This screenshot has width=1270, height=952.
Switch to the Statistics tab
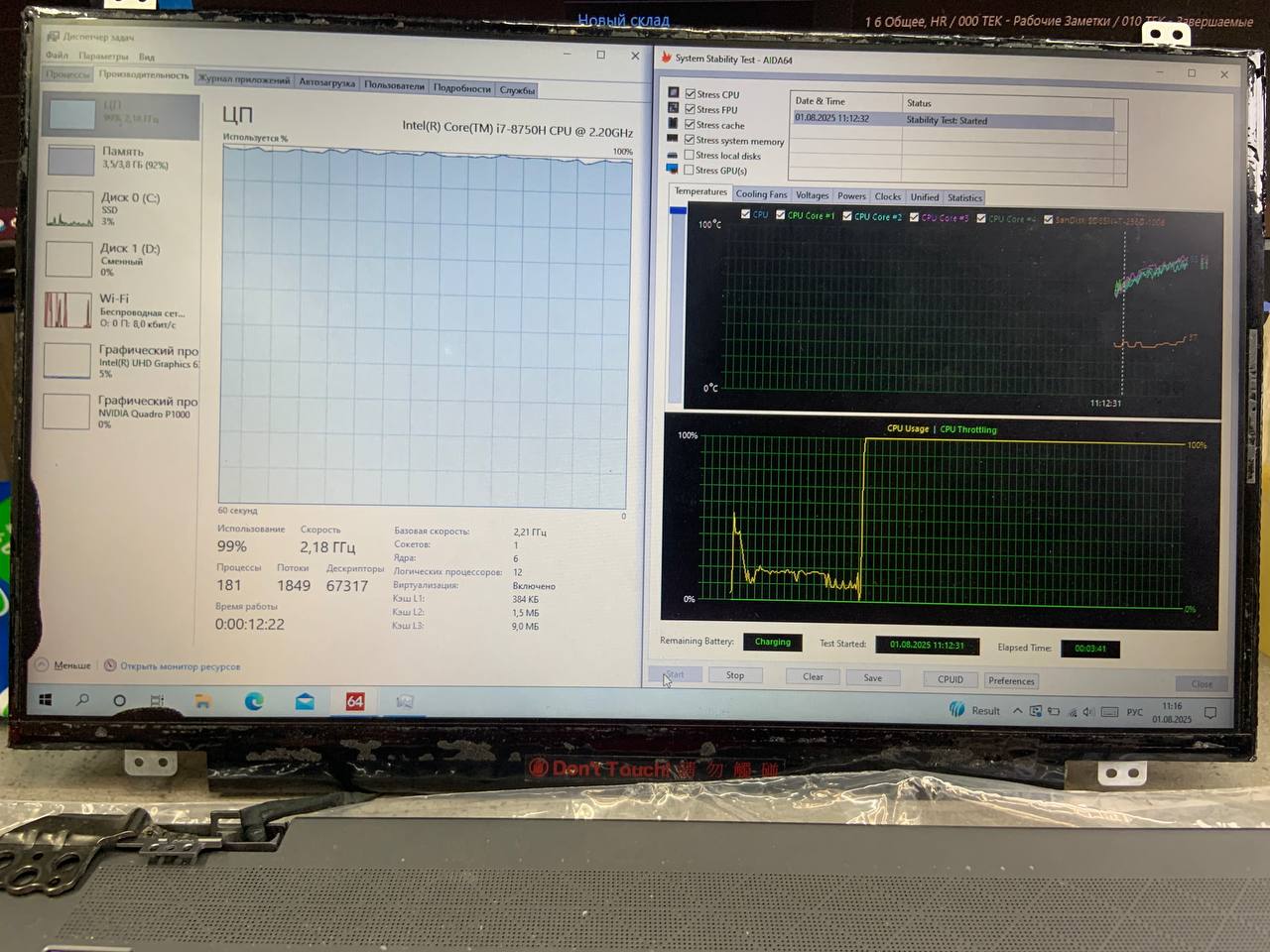tap(963, 197)
